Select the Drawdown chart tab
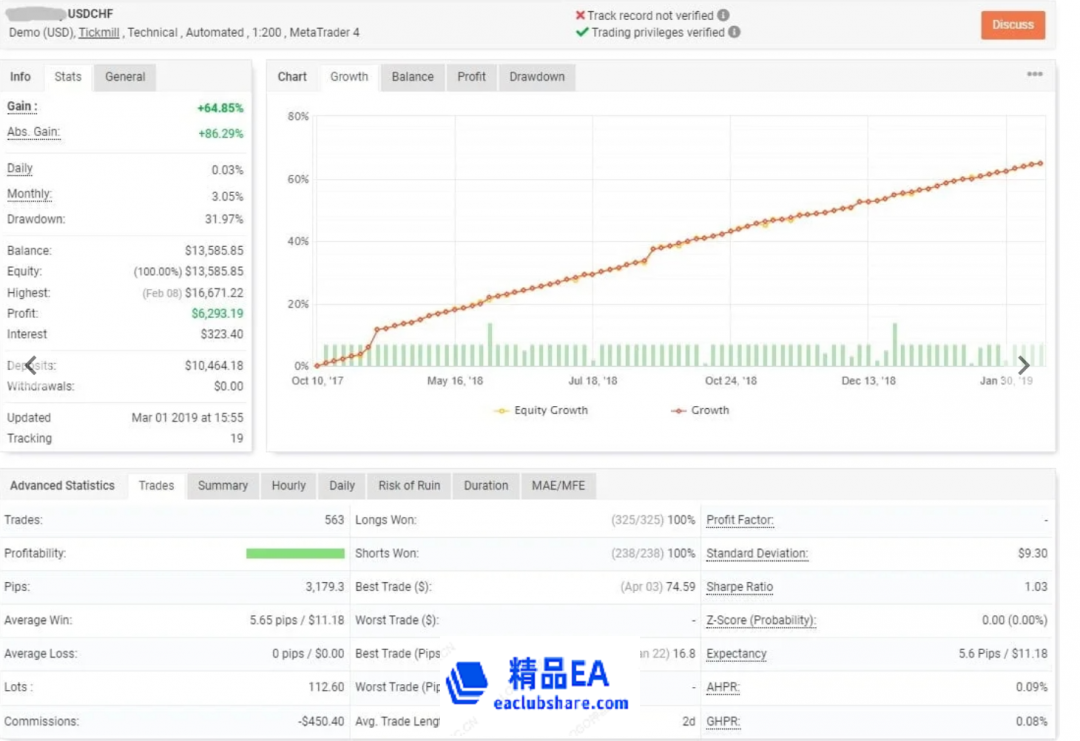 click(537, 77)
